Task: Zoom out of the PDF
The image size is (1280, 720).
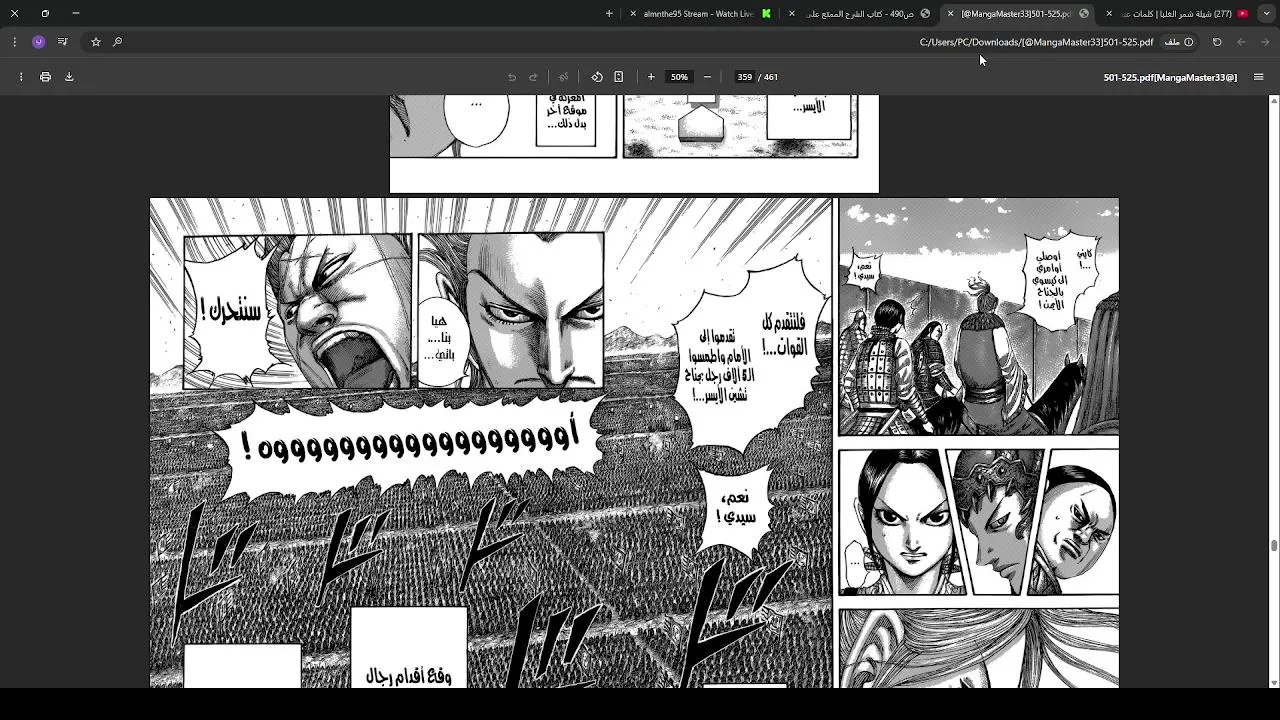Action: pyautogui.click(x=707, y=77)
